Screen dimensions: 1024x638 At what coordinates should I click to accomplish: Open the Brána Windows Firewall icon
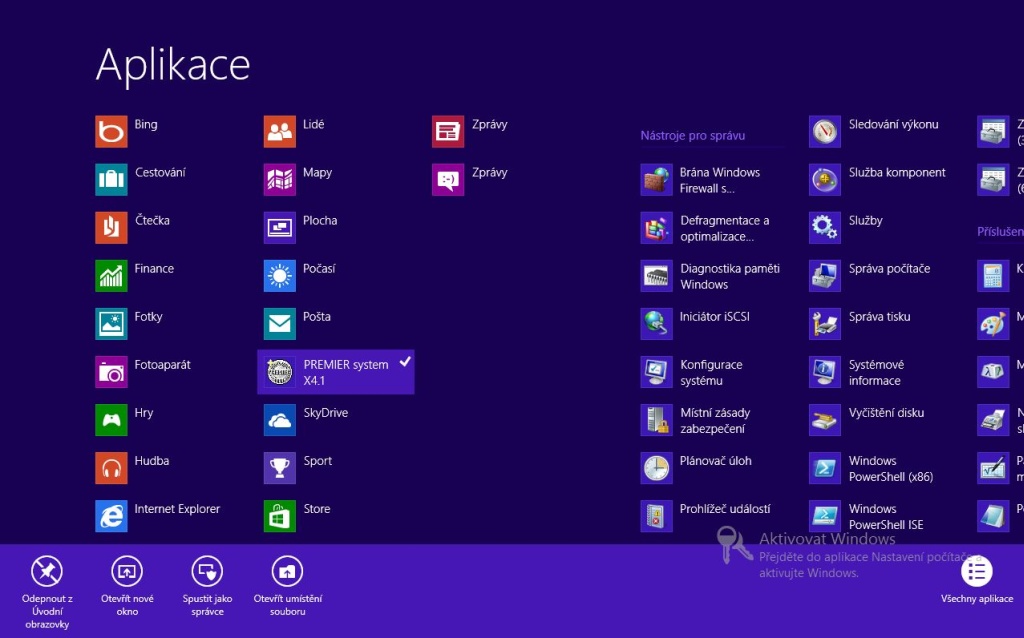point(656,180)
